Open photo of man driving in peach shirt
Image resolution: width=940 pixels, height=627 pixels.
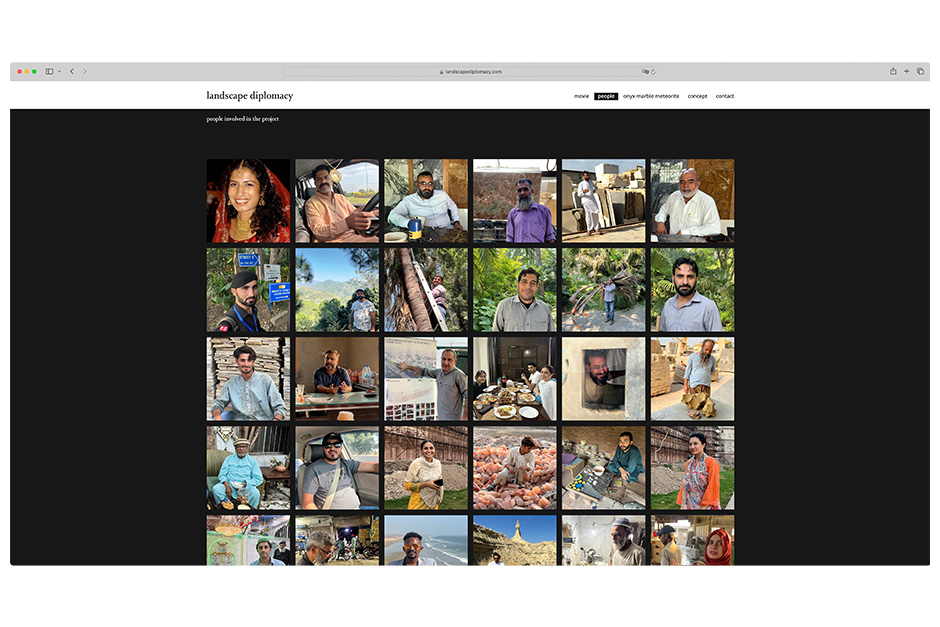[337, 201]
